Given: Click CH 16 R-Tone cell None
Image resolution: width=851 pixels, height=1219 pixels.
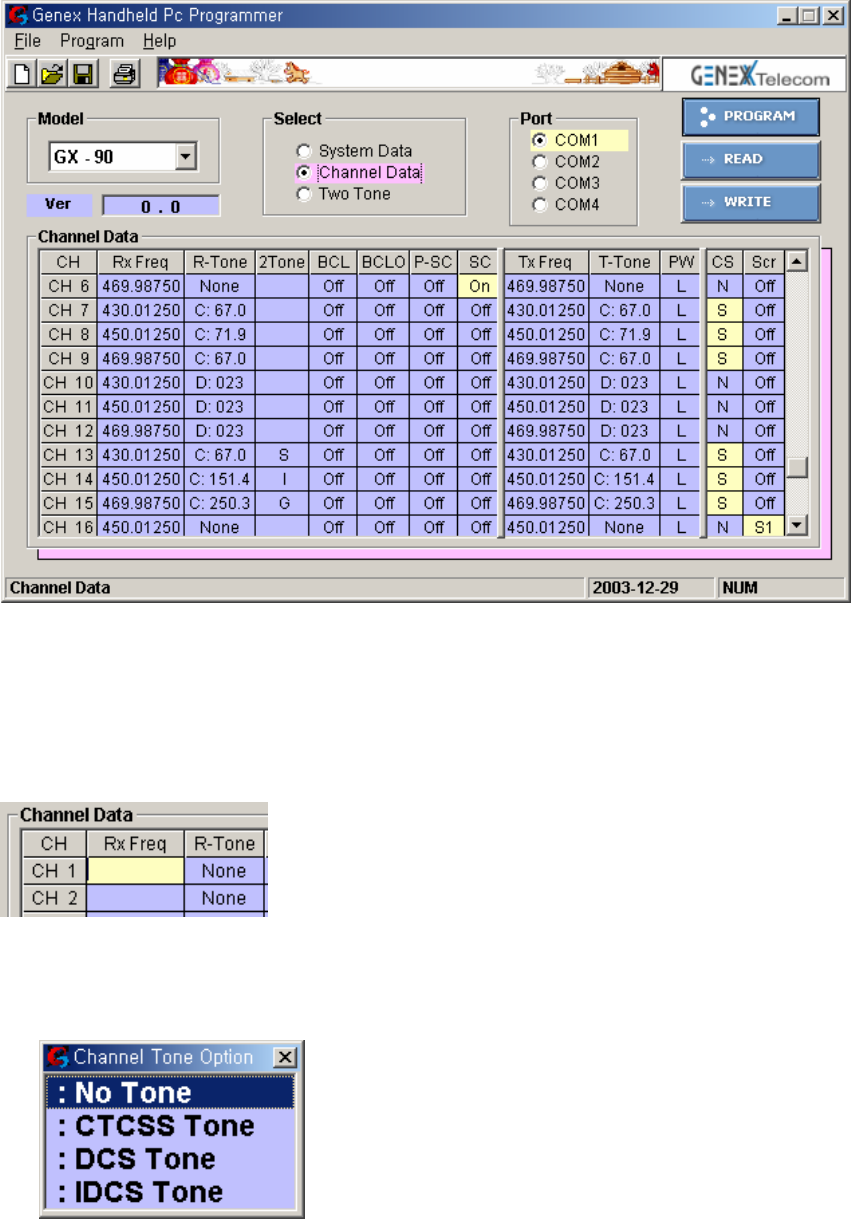Looking at the screenshot, I should point(220,527).
